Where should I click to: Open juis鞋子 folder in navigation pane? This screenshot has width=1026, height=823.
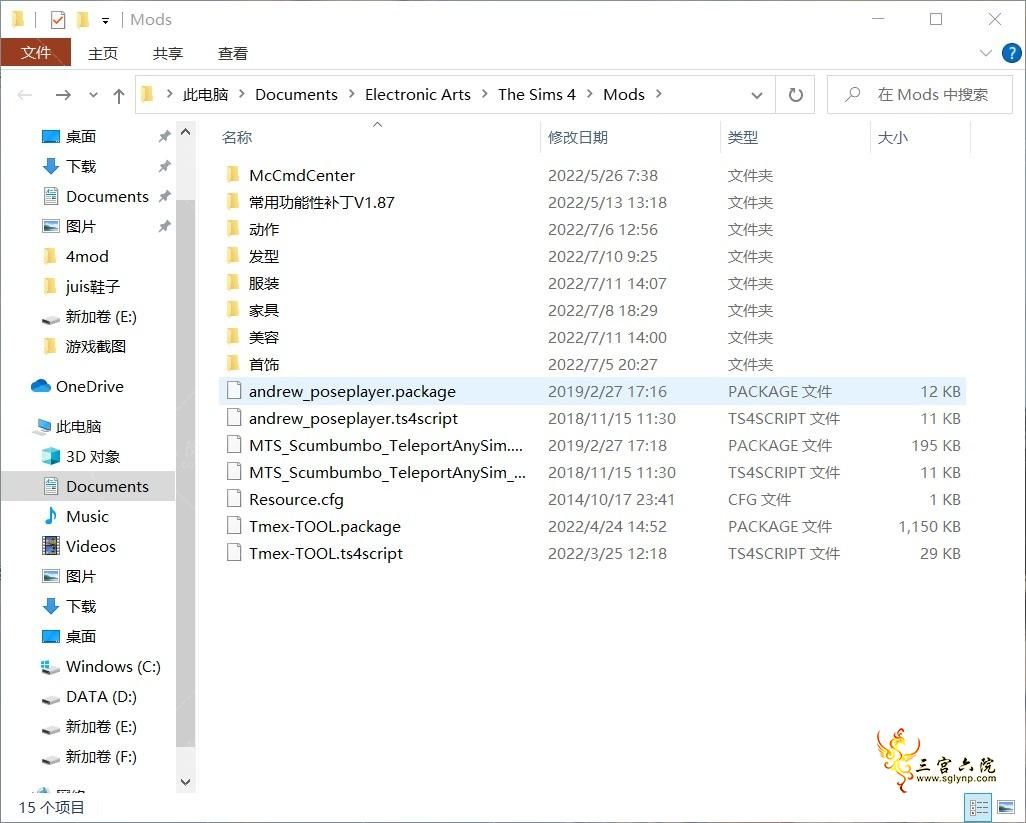click(x=92, y=287)
